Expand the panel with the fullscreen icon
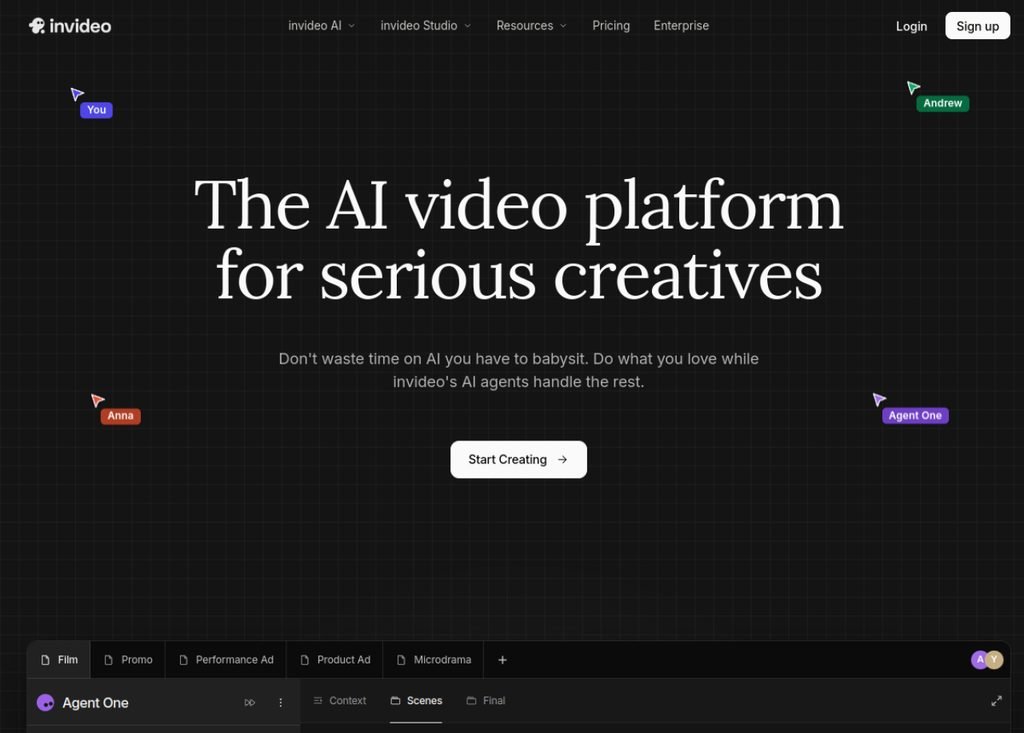This screenshot has width=1024, height=733. pos(996,701)
